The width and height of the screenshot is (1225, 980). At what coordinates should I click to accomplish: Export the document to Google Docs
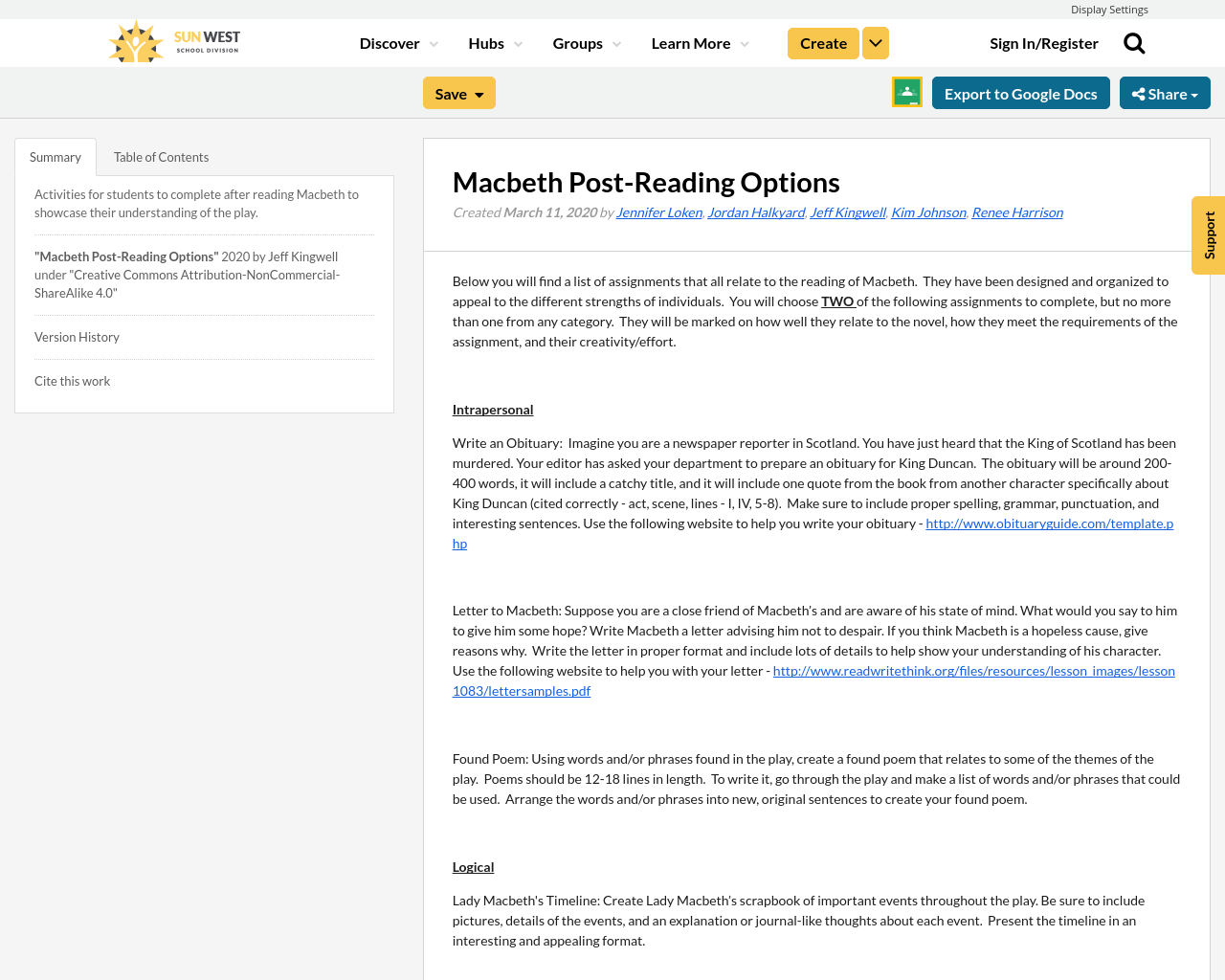[x=1020, y=92]
